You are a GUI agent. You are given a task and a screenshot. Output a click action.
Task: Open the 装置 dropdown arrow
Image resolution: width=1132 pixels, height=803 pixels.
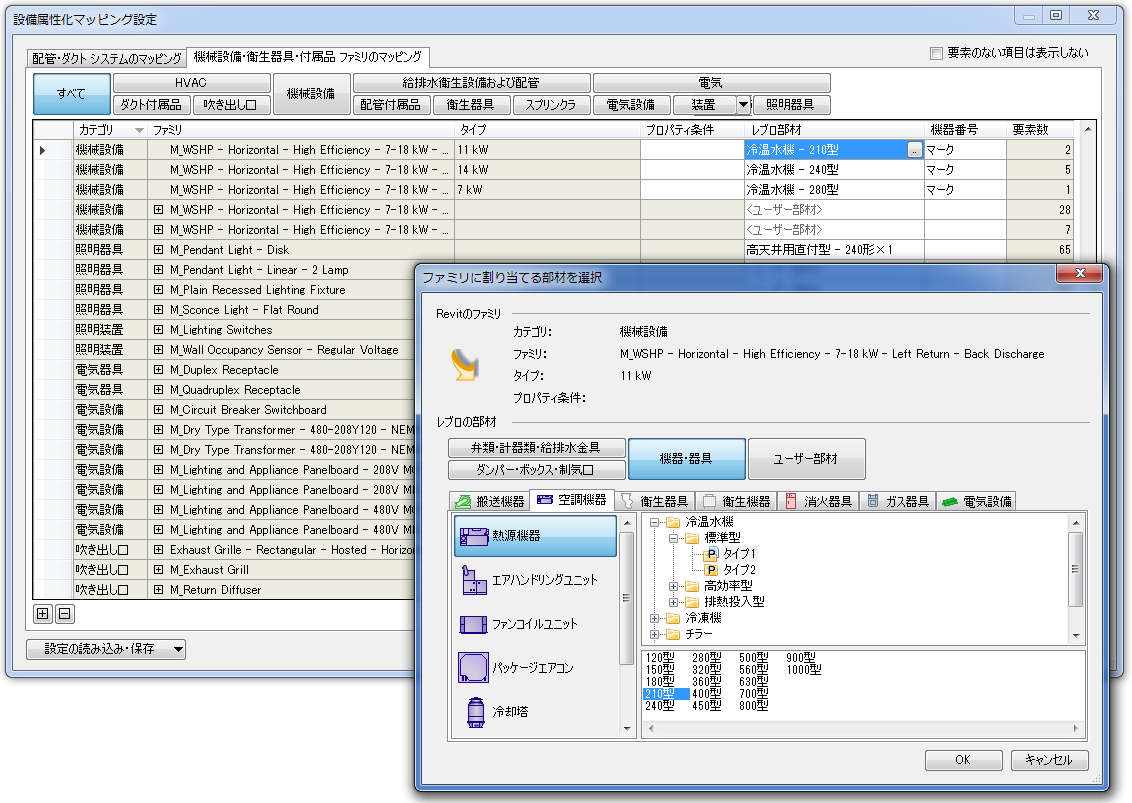[x=743, y=105]
